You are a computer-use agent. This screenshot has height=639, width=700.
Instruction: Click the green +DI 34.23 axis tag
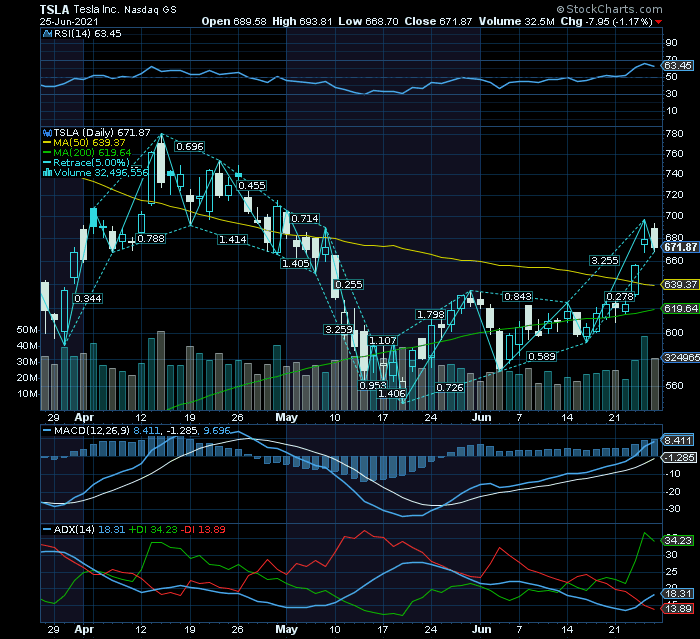[x=678, y=541]
